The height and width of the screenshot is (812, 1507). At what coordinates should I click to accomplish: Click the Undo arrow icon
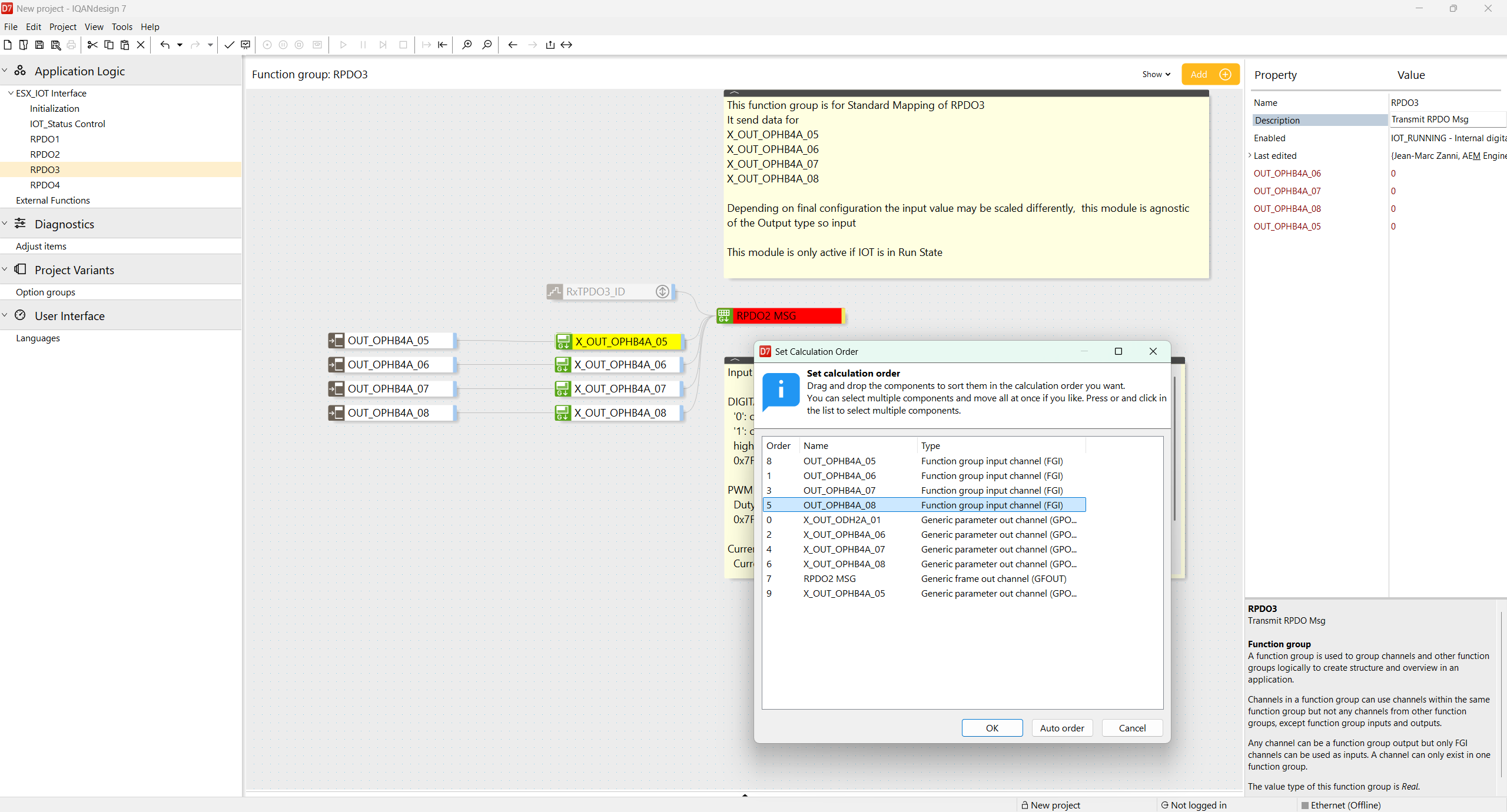tap(165, 45)
